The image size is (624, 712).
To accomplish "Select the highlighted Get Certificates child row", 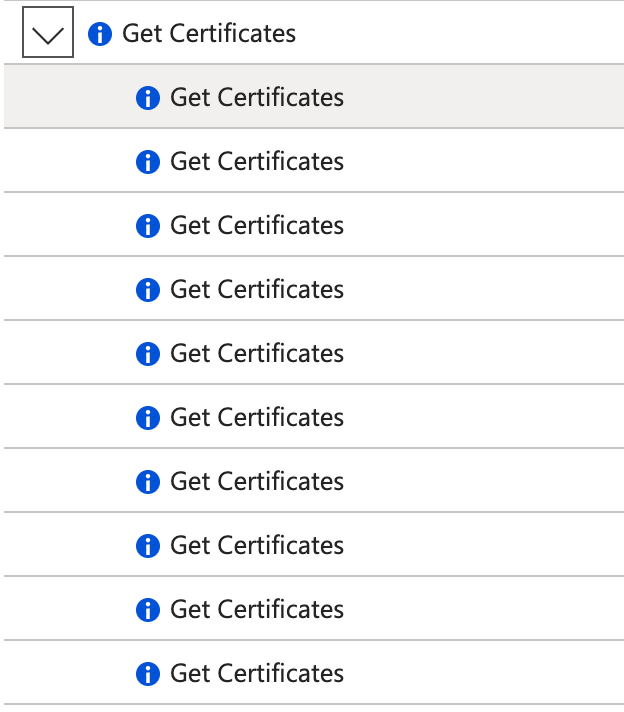I will (314, 96).
